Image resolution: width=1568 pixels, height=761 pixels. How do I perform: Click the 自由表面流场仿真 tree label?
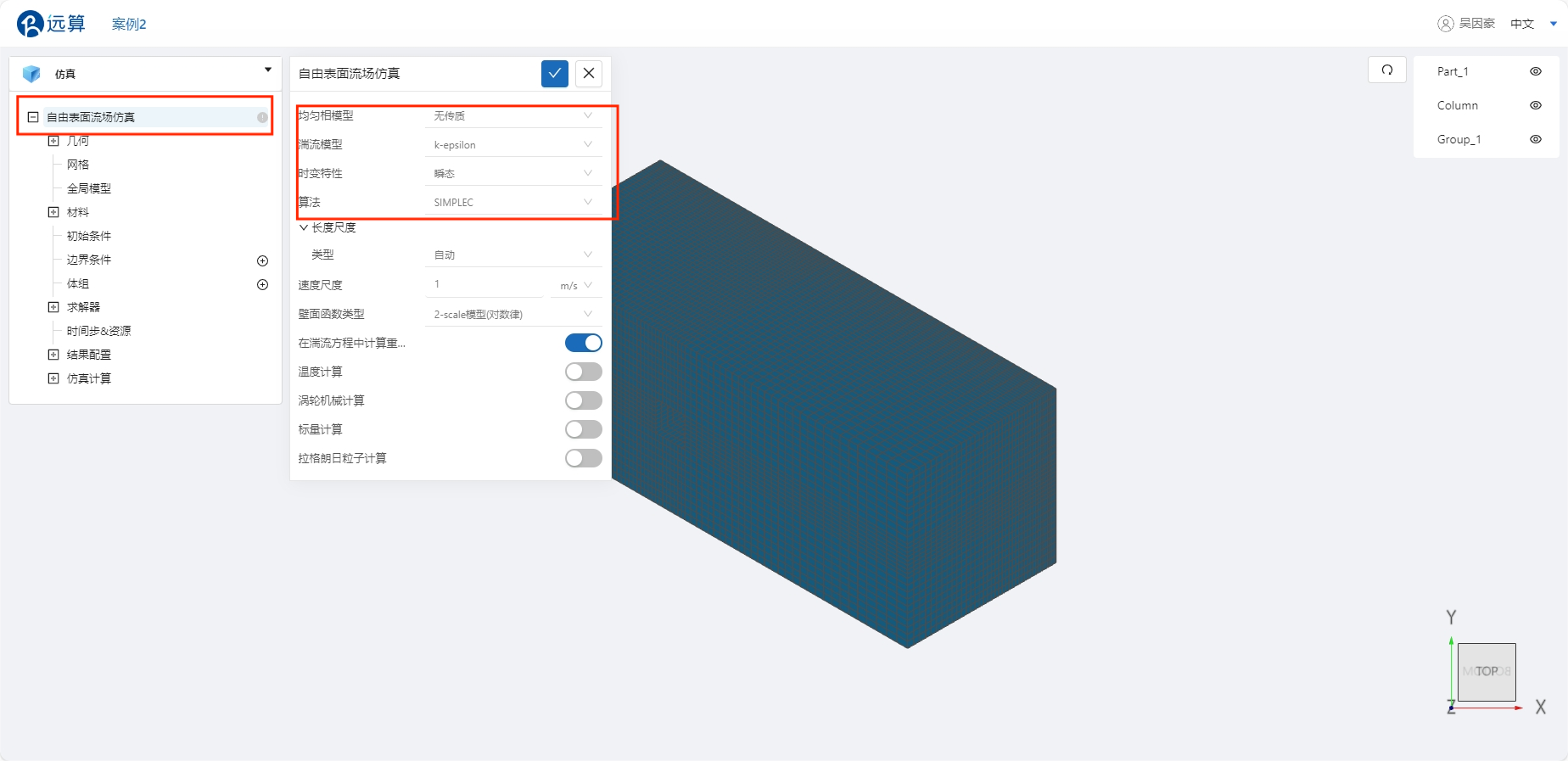[x=91, y=117]
